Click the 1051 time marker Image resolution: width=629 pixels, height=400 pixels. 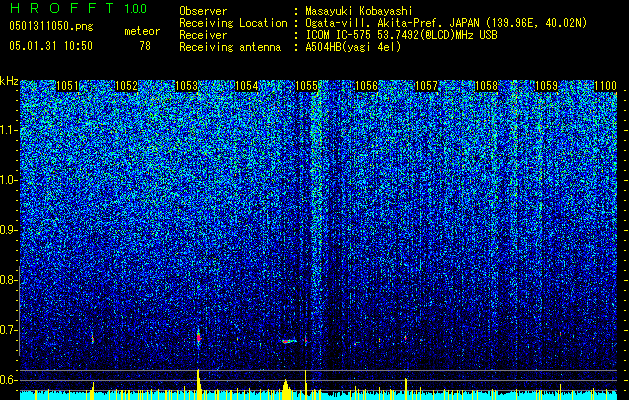click(x=67, y=86)
